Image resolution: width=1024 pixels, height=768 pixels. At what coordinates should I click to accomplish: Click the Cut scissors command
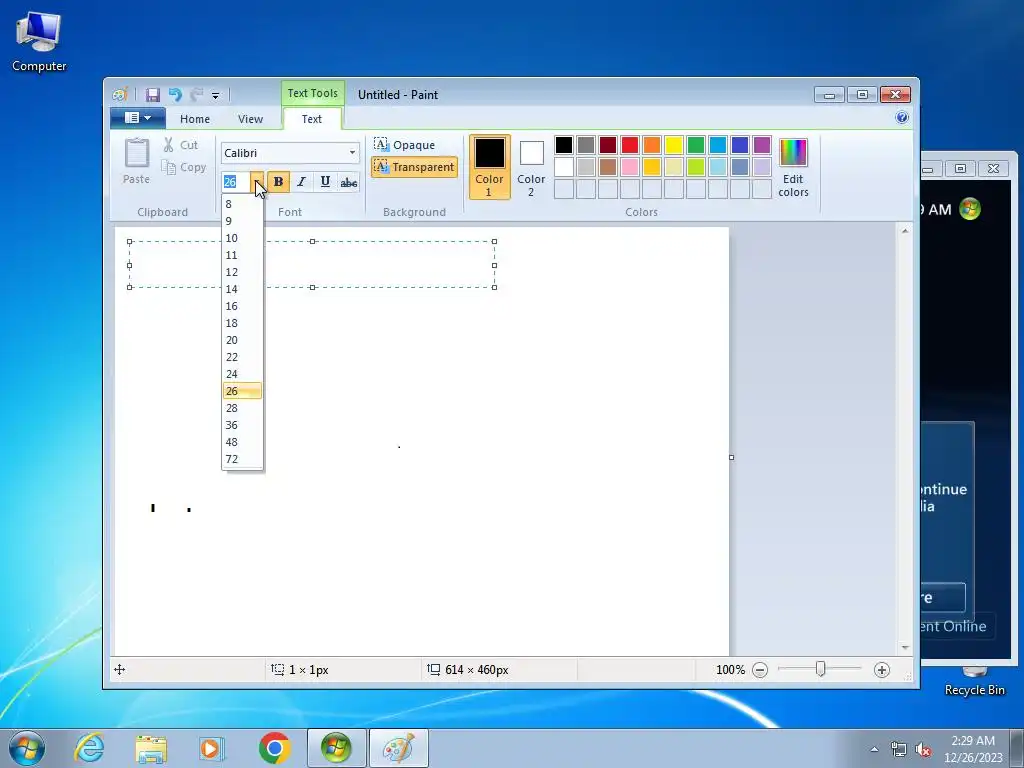click(x=180, y=145)
